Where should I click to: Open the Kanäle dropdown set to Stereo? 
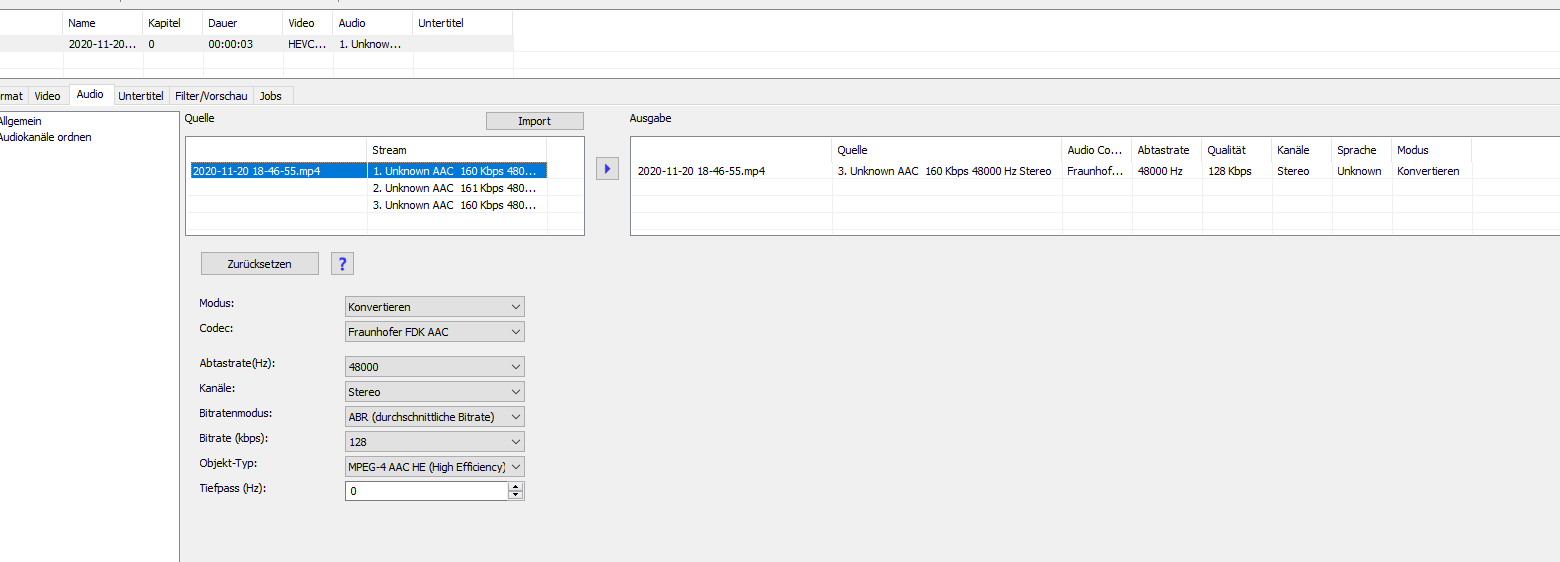click(435, 392)
